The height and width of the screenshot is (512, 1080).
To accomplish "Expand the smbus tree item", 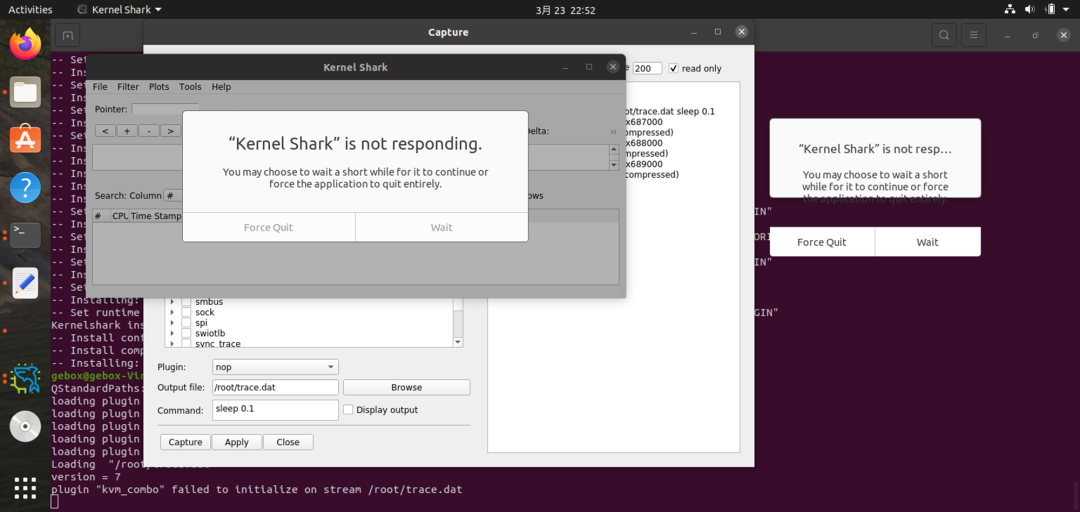I will 172,302.
